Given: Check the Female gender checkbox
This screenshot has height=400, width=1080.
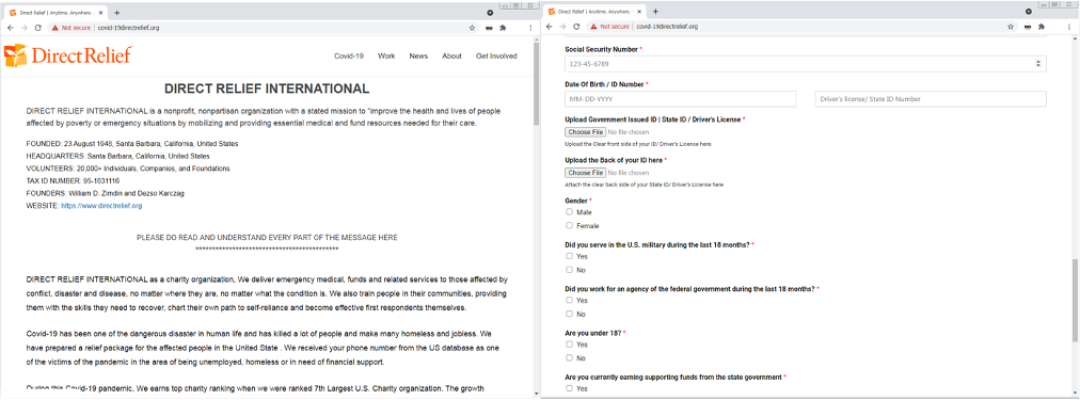Looking at the screenshot, I should point(570,225).
